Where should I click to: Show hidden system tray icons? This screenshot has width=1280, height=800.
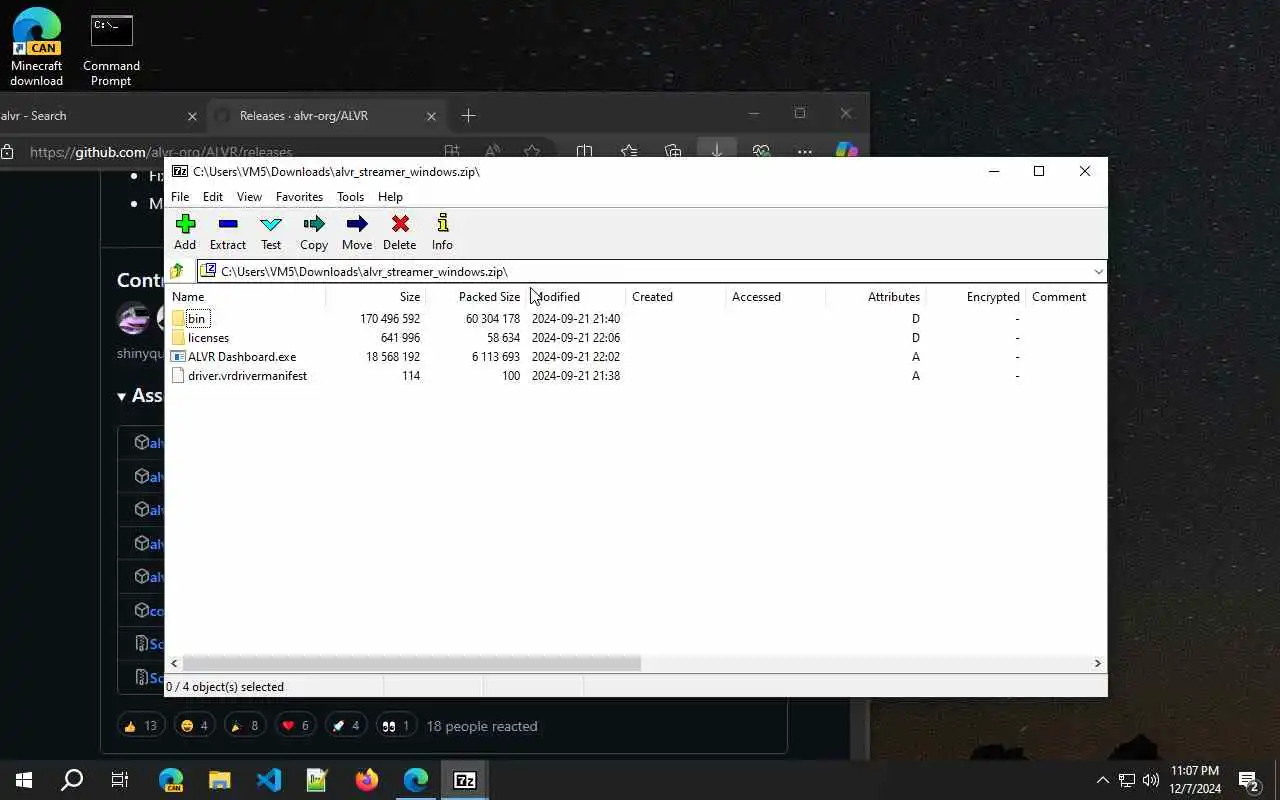pos(1102,780)
